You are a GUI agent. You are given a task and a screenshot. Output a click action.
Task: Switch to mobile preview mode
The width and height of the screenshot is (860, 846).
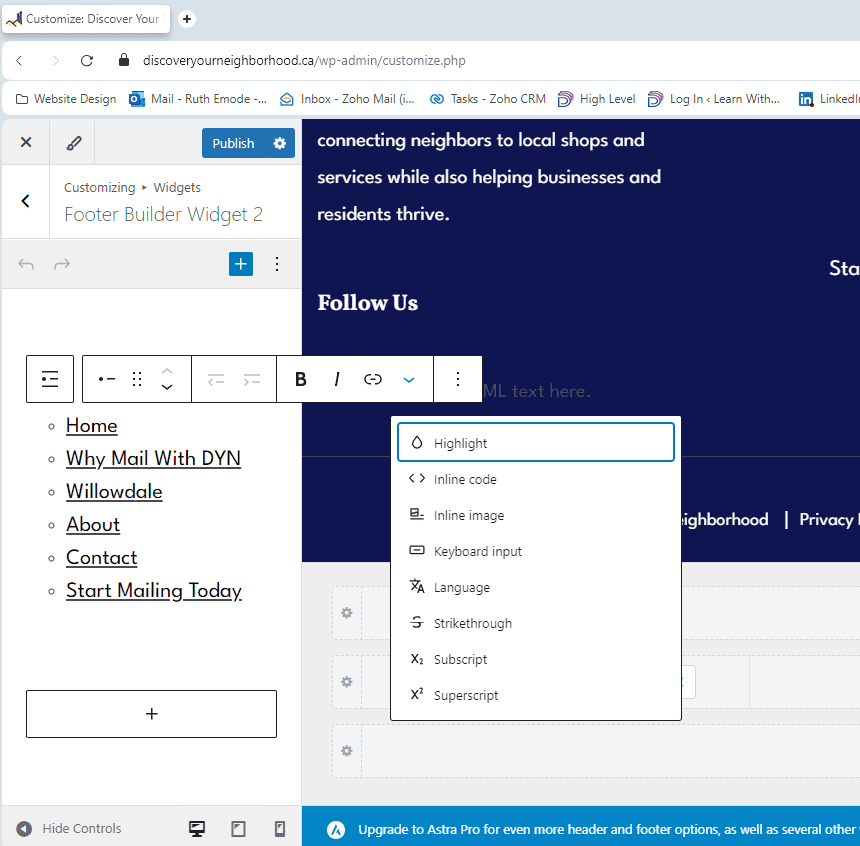click(280, 829)
